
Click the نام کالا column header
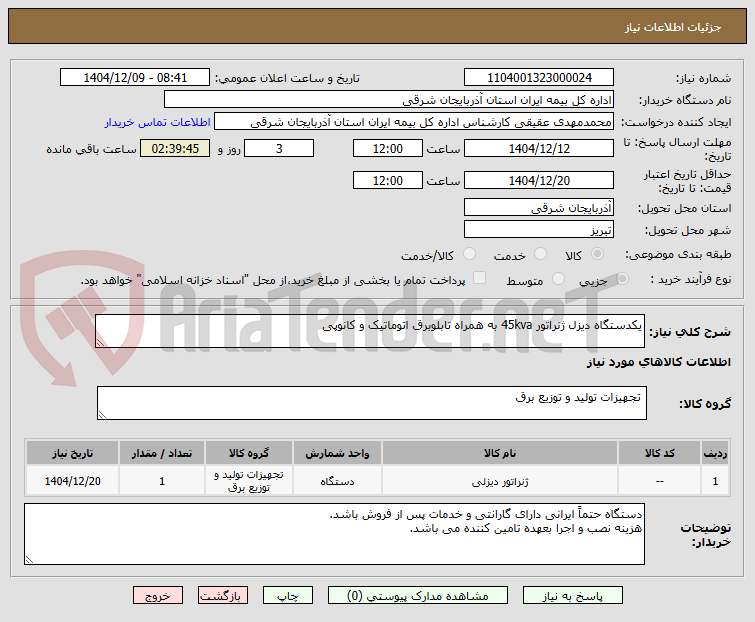click(x=500, y=453)
